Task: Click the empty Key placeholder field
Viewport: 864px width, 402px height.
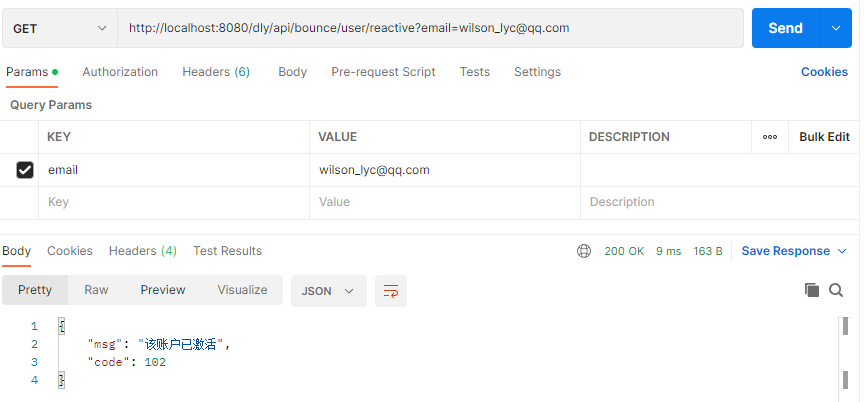Action: [174, 202]
